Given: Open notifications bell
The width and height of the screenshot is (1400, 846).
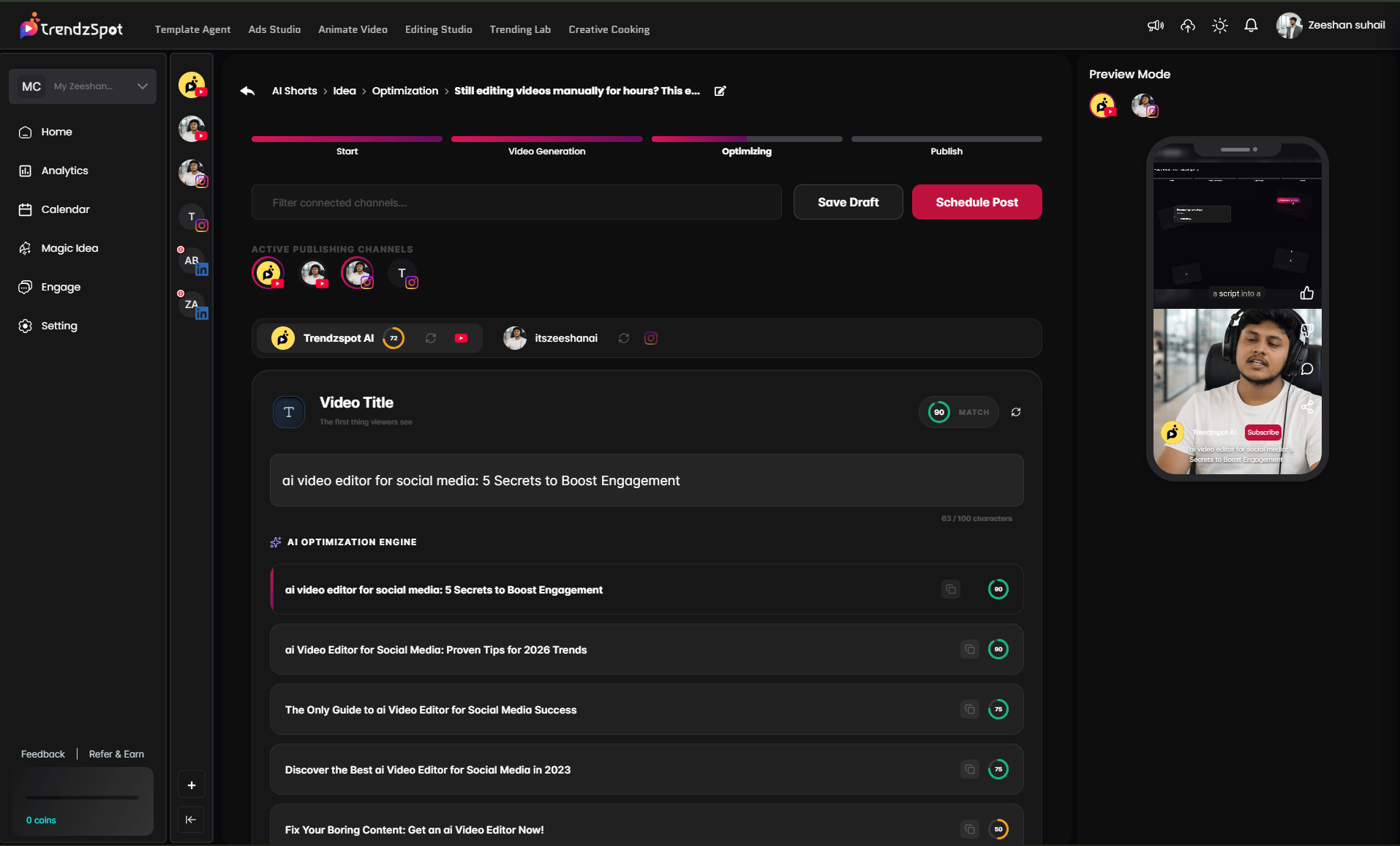Looking at the screenshot, I should coord(1251,26).
